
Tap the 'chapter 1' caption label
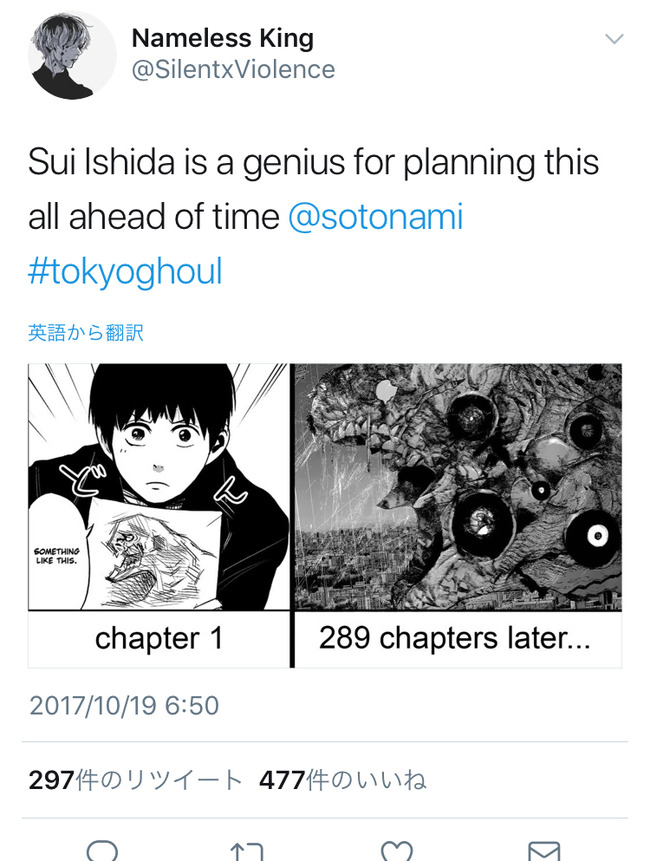[159, 638]
